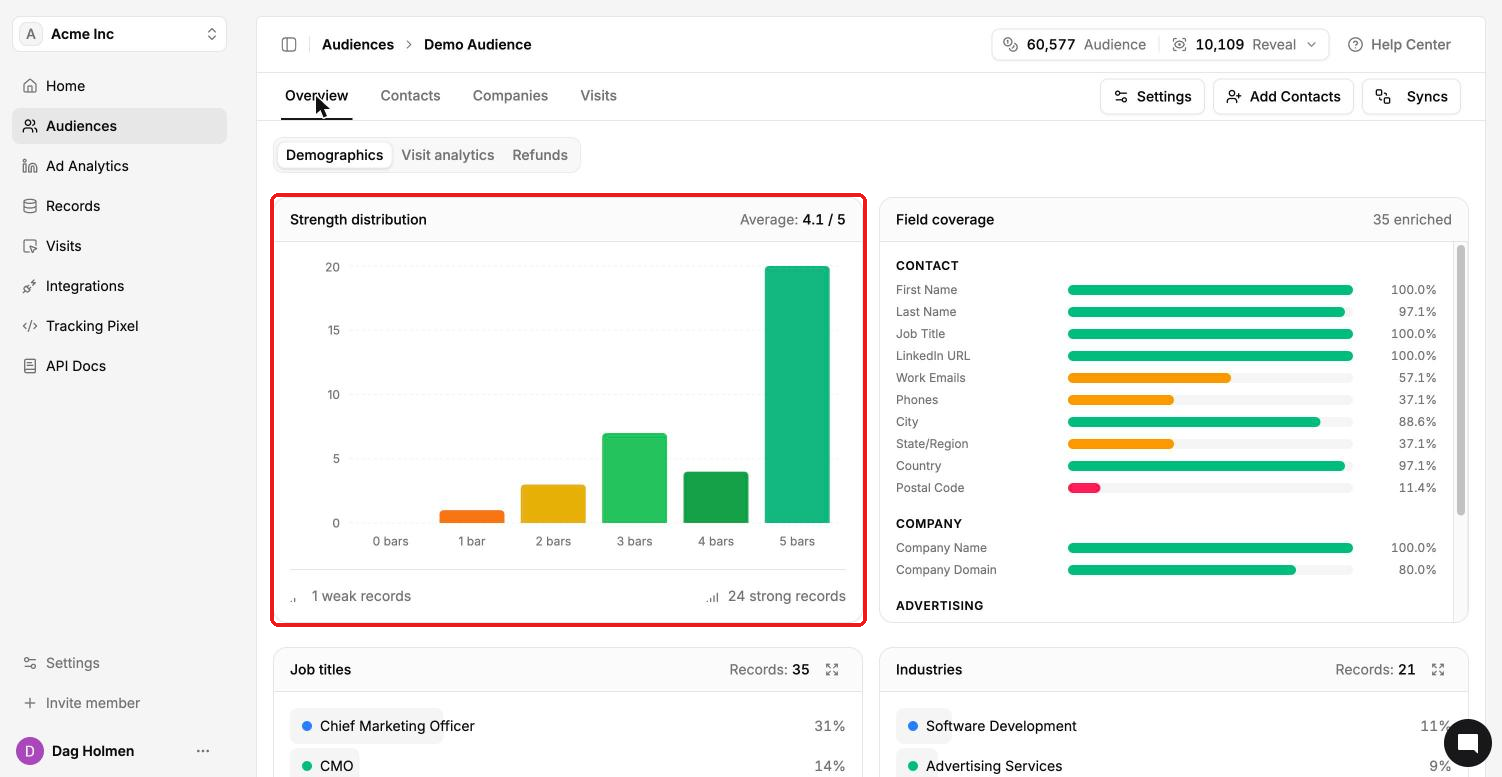1502x777 pixels.
Task: Click the API Docs document icon
Action: [30, 366]
